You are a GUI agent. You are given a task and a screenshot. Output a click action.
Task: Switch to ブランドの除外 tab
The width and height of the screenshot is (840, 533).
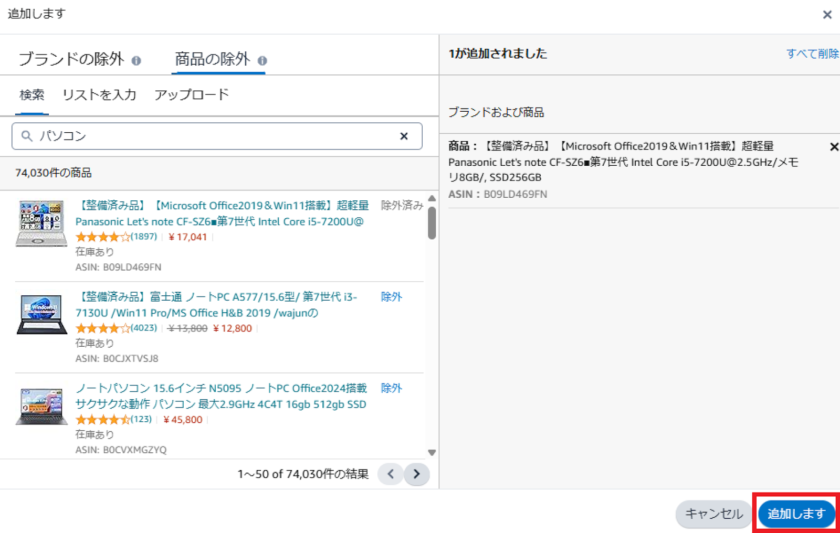[x=71, y=59]
